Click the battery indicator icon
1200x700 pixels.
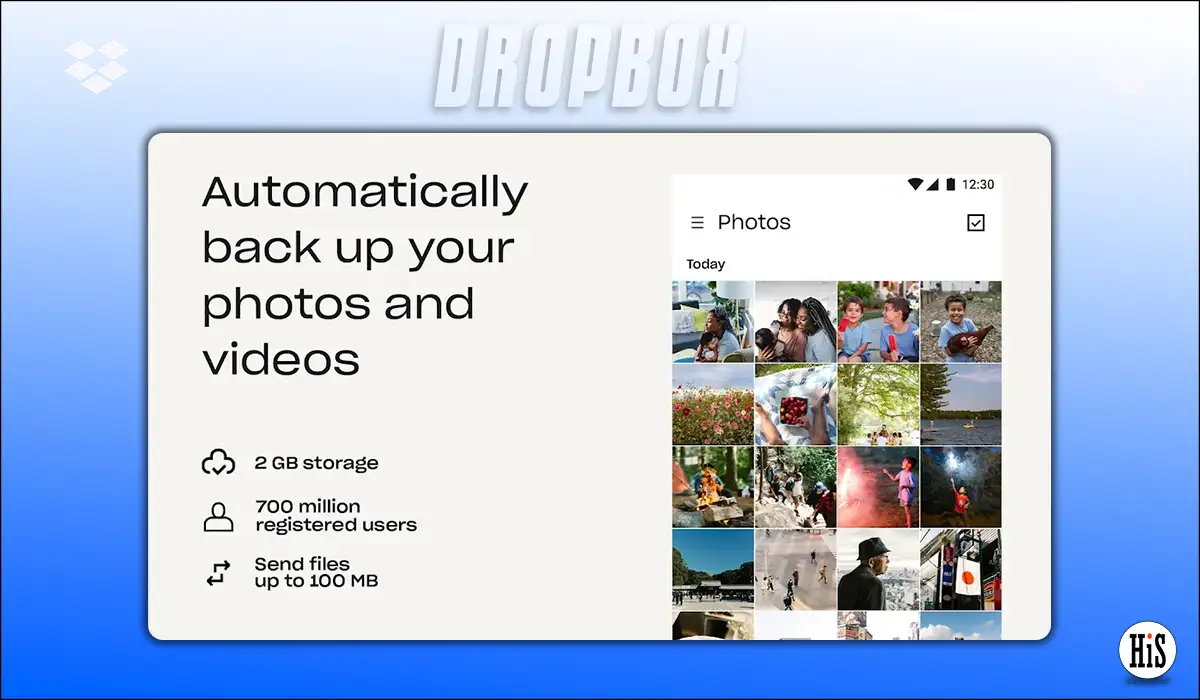(951, 183)
